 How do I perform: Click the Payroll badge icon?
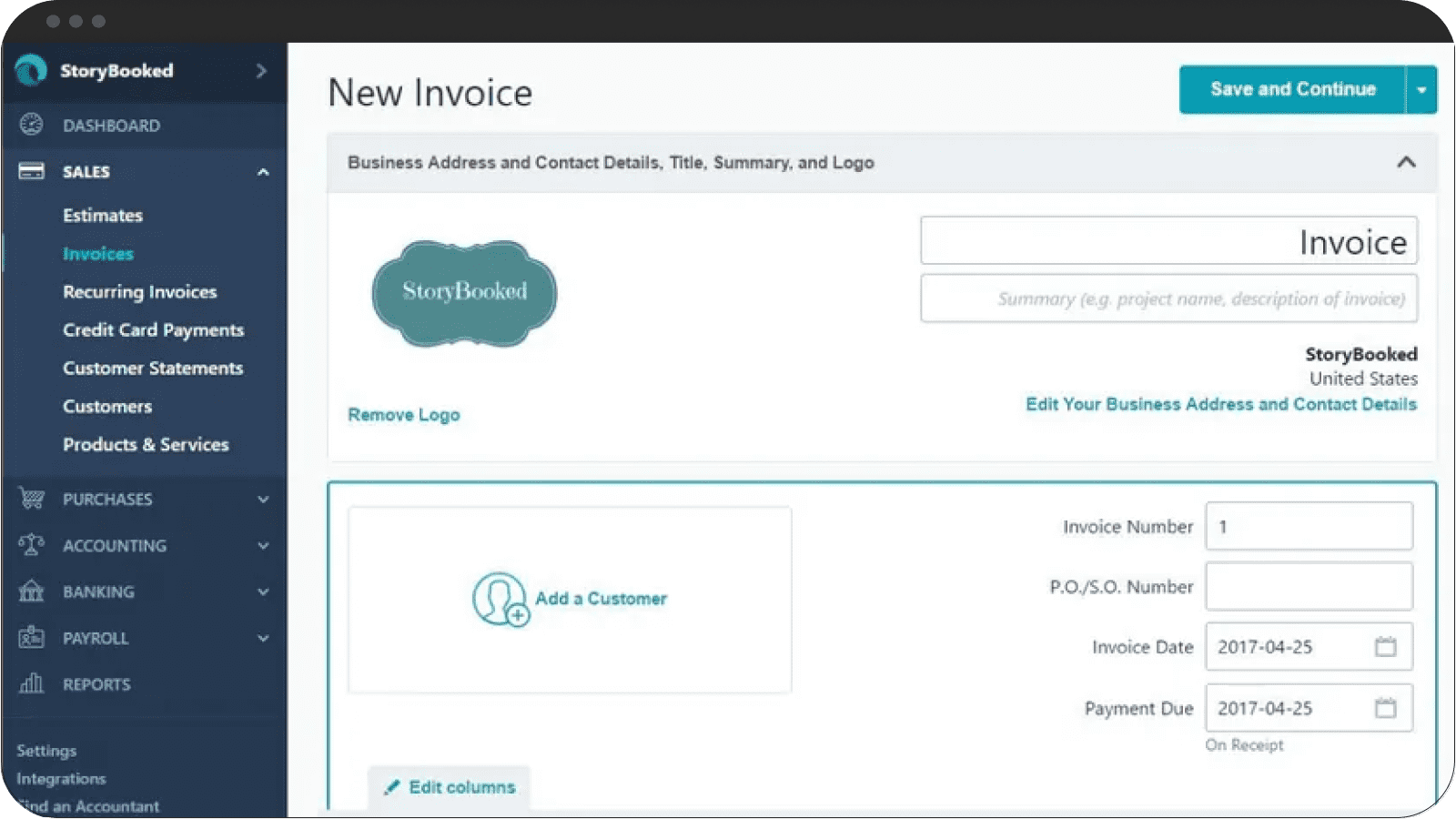[x=31, y=637]
